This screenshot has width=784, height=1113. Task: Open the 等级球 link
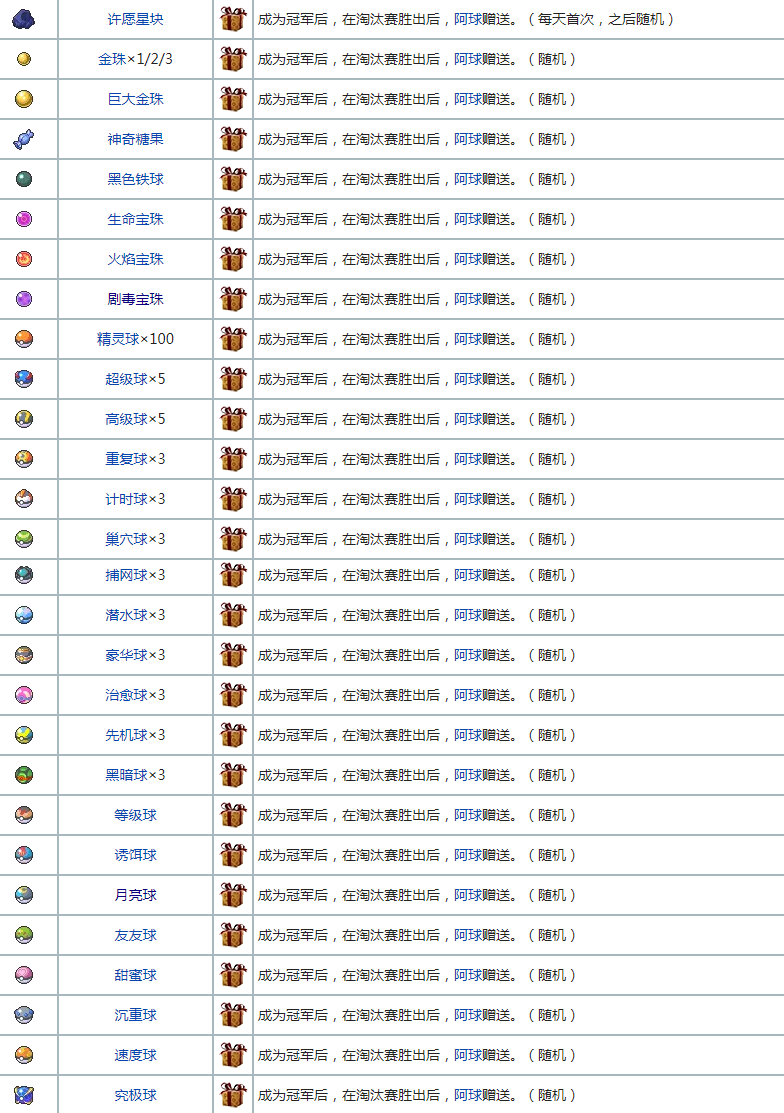click(x=136, y=815)
